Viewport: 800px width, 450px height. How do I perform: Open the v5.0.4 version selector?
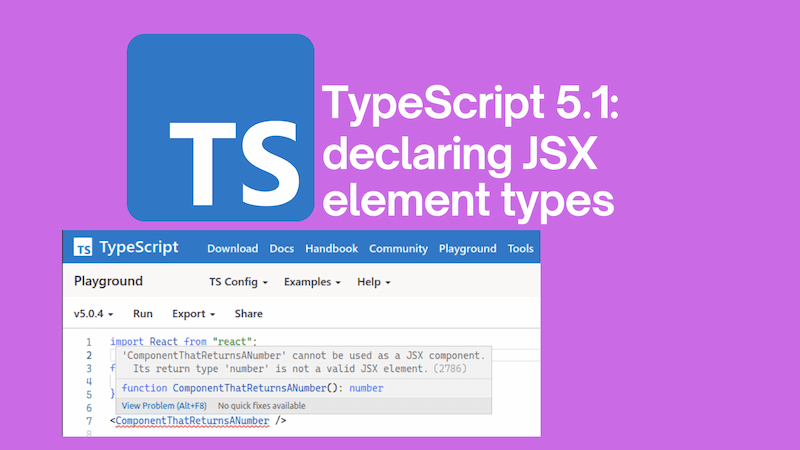(x=93, y=313)
